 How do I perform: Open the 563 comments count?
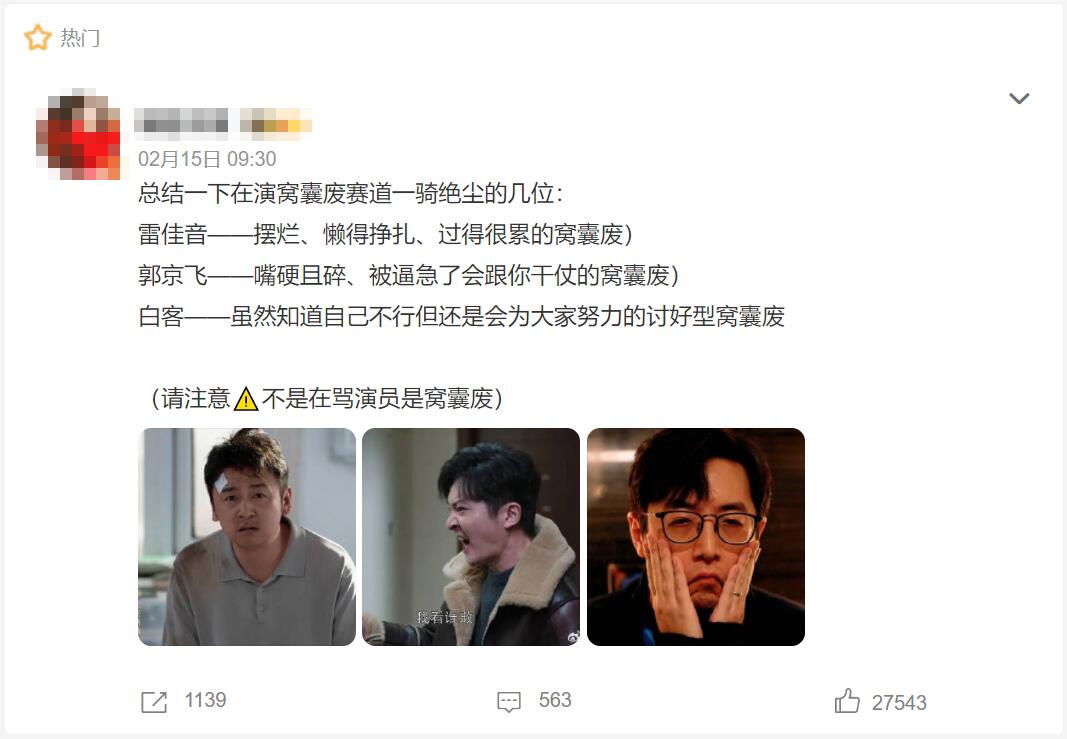pyautogui.click(x=555, y=700)
